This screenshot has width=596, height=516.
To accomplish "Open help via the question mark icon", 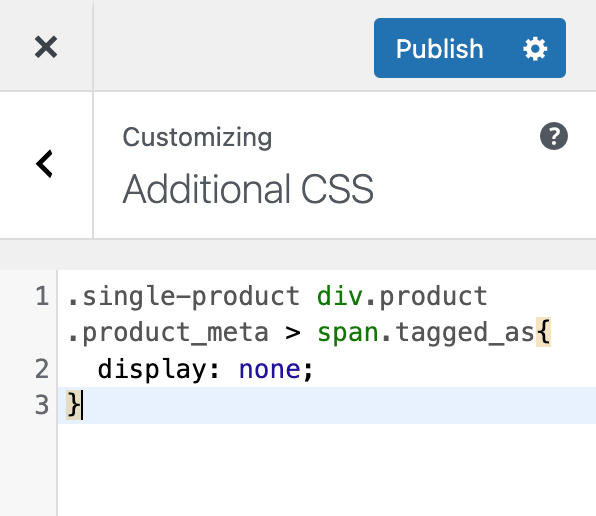I will (x=554, y=136).
